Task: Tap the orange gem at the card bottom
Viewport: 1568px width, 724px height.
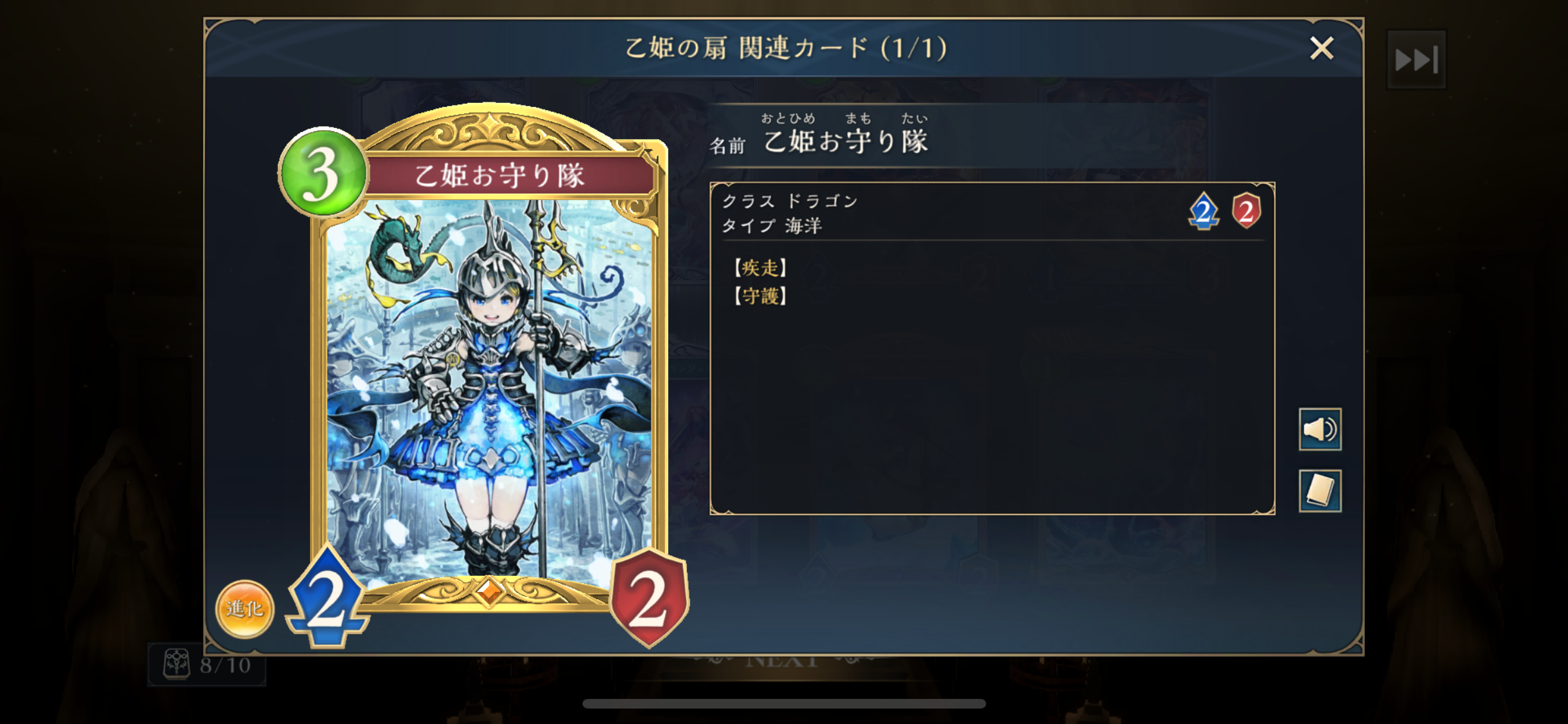Action: pos(489,591)
